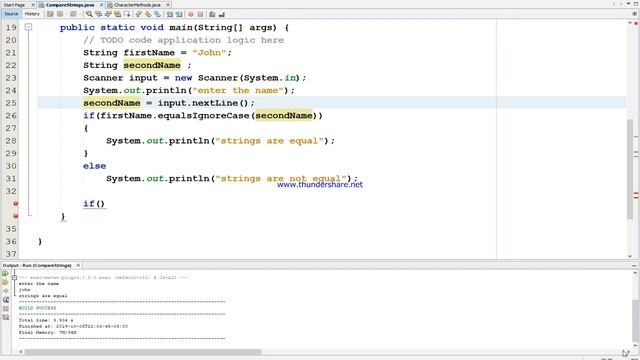Viewport: 640px width, 360px height.
Task: Click the Last Edit toolbar icon
Action: 50,14
